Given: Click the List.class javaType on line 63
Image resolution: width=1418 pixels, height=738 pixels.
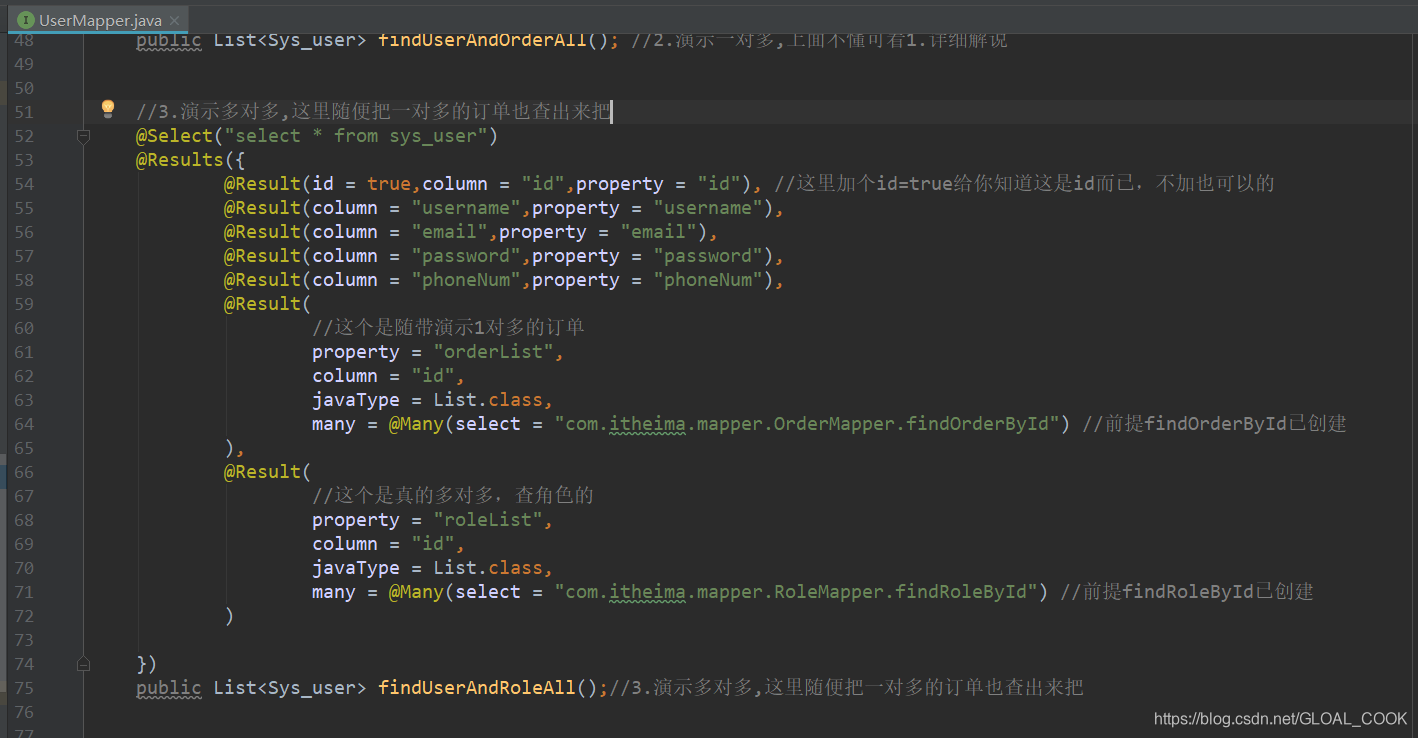Looking at the screenshot, I should (488, 400).
